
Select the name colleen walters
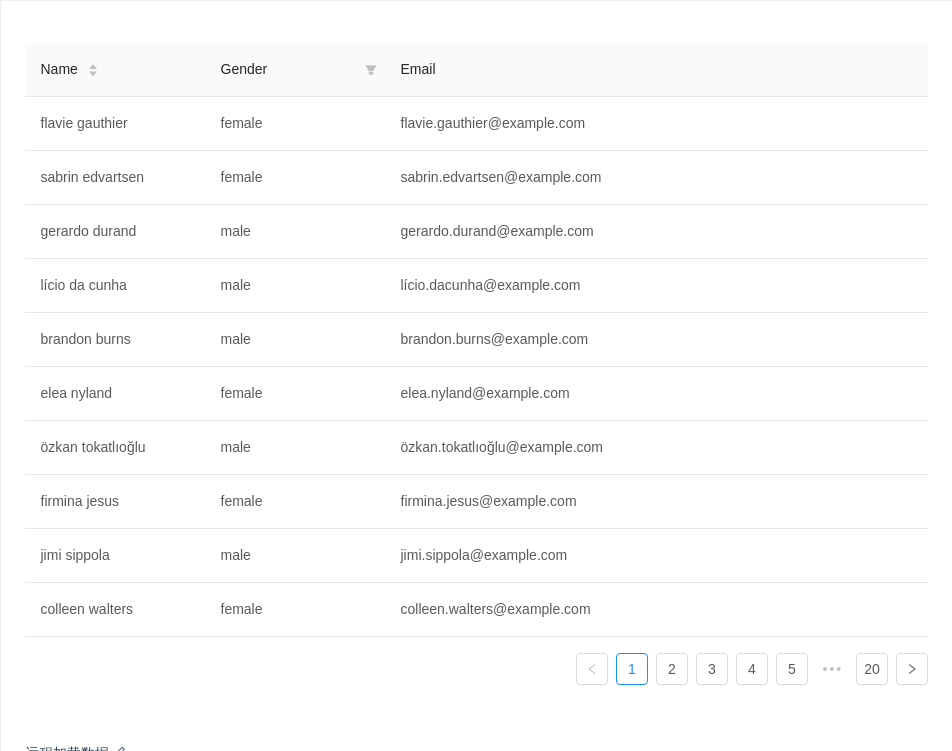pos(87,610)
